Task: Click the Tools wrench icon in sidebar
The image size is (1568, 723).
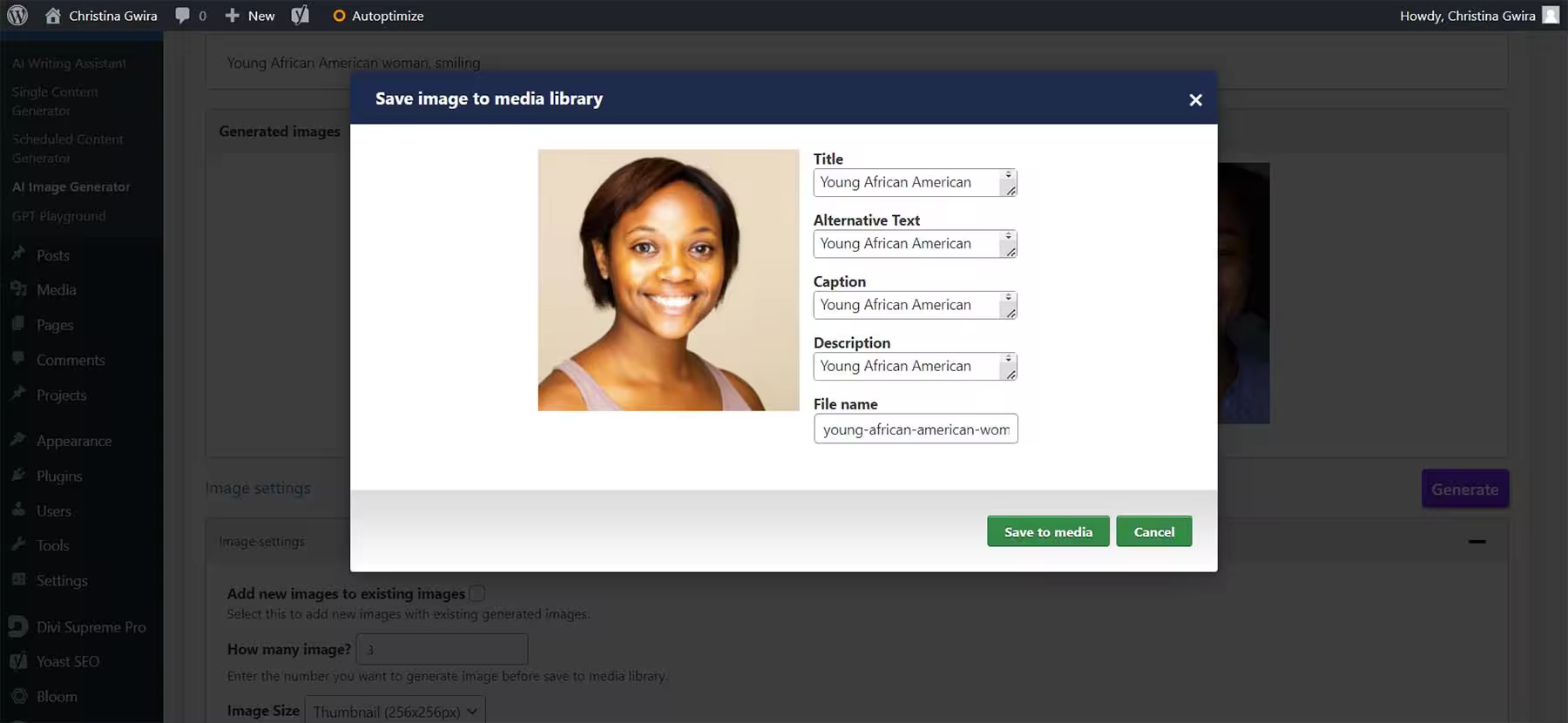Action: [18, 544]
